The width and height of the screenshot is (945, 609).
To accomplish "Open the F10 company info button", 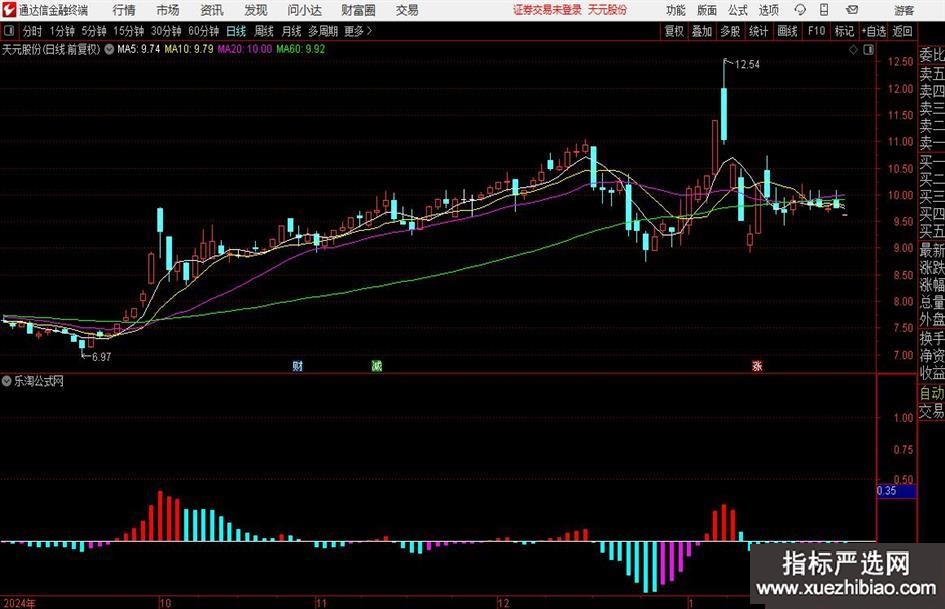I will coord(817,31).
